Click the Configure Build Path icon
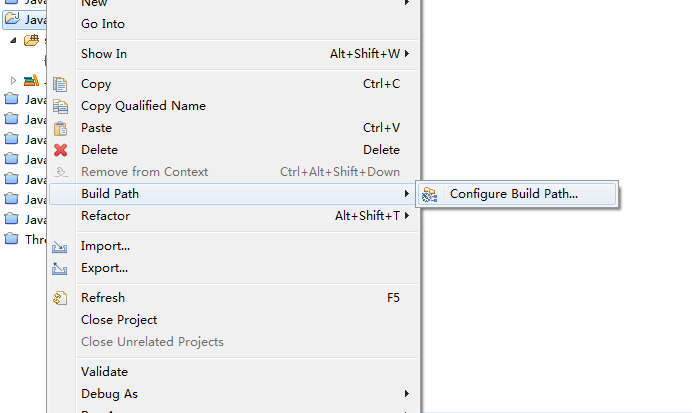 pyautogui.click(x=429, y=194)
